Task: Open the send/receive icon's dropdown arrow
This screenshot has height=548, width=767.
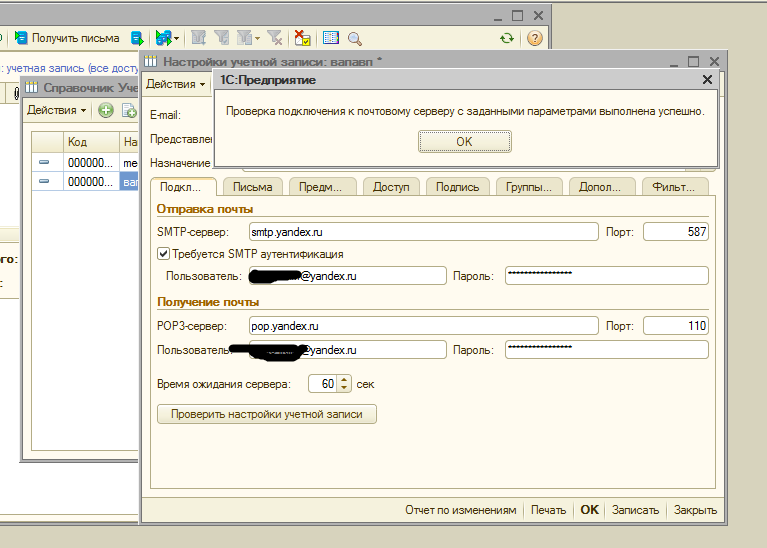Action: pos(177,39)
